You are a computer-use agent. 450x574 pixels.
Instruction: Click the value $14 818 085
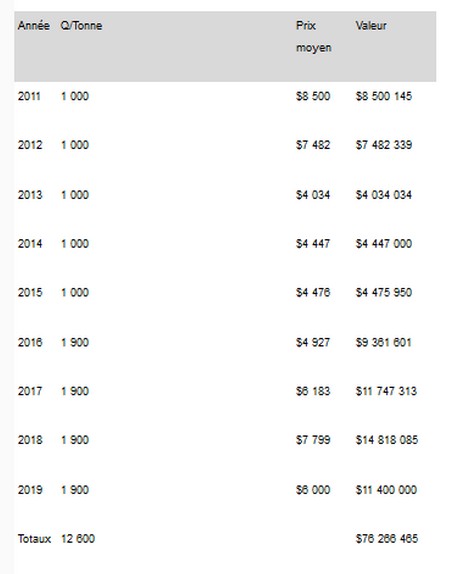coord(387,440)
